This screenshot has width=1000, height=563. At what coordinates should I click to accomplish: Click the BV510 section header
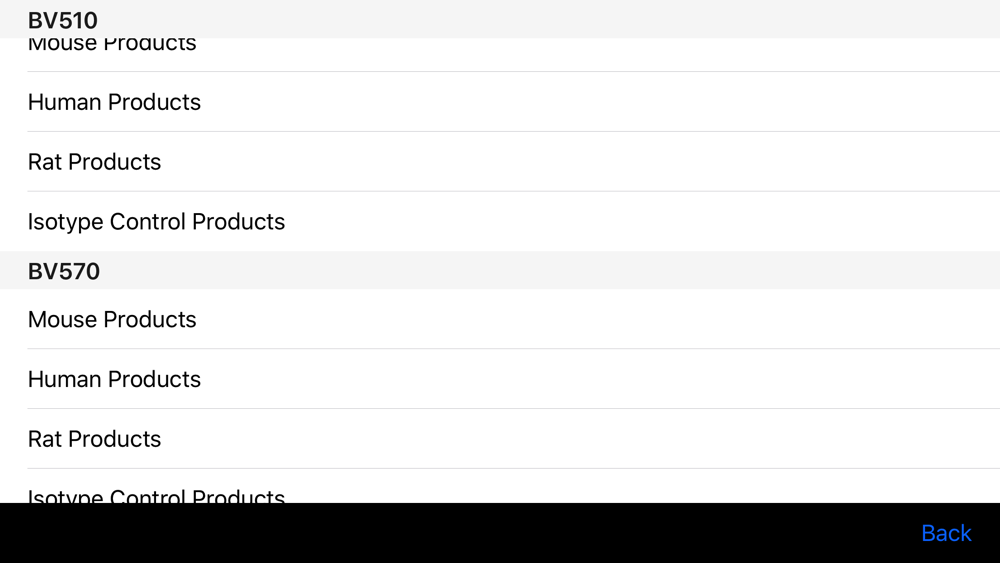coord(500,19)
